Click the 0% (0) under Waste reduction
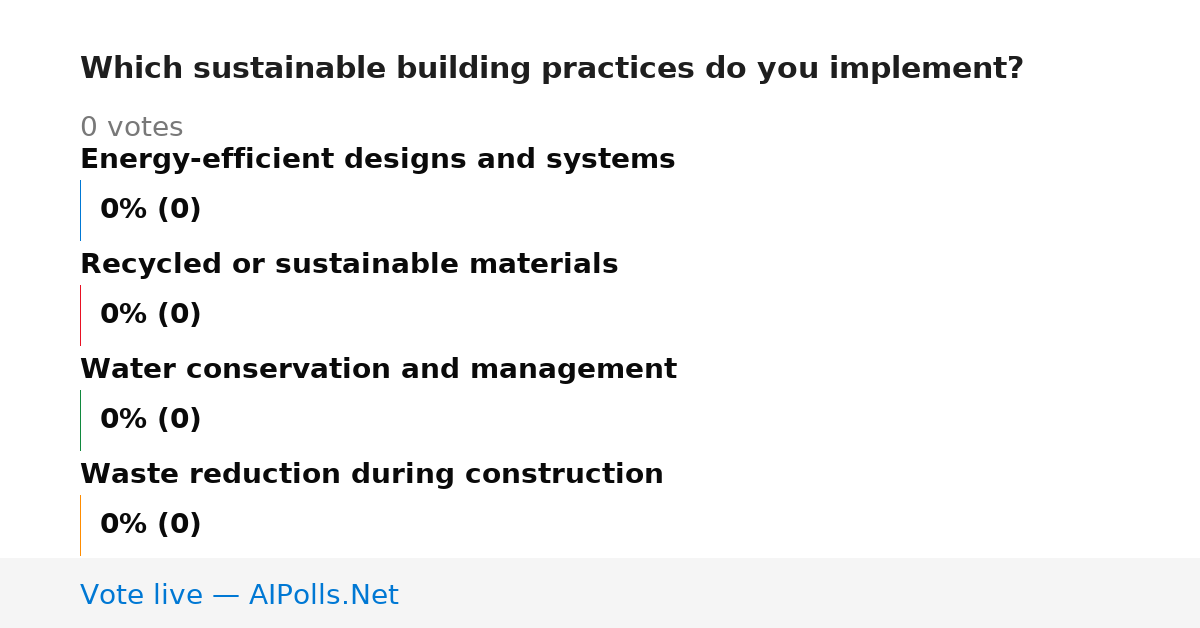1200x628 pixels. click(x=150, y=525)
